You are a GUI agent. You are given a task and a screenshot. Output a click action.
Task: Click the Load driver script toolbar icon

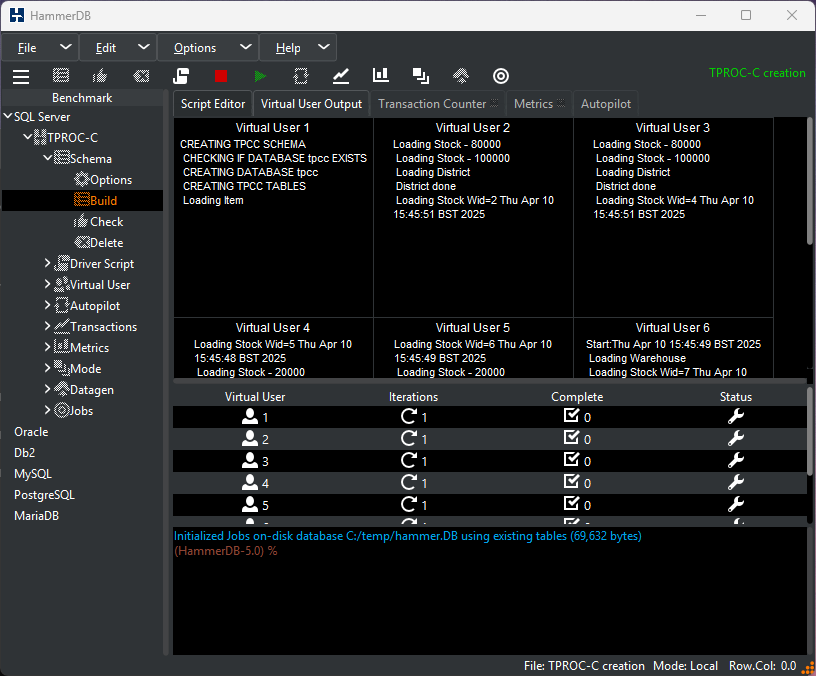point(181,76)
